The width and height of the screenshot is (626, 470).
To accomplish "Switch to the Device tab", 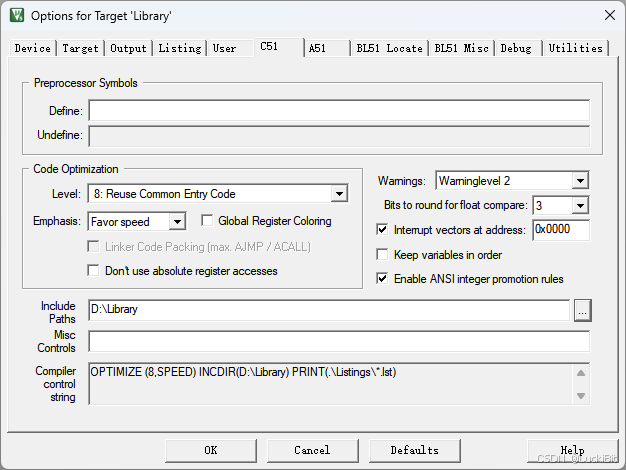I will tap(32, 48).
